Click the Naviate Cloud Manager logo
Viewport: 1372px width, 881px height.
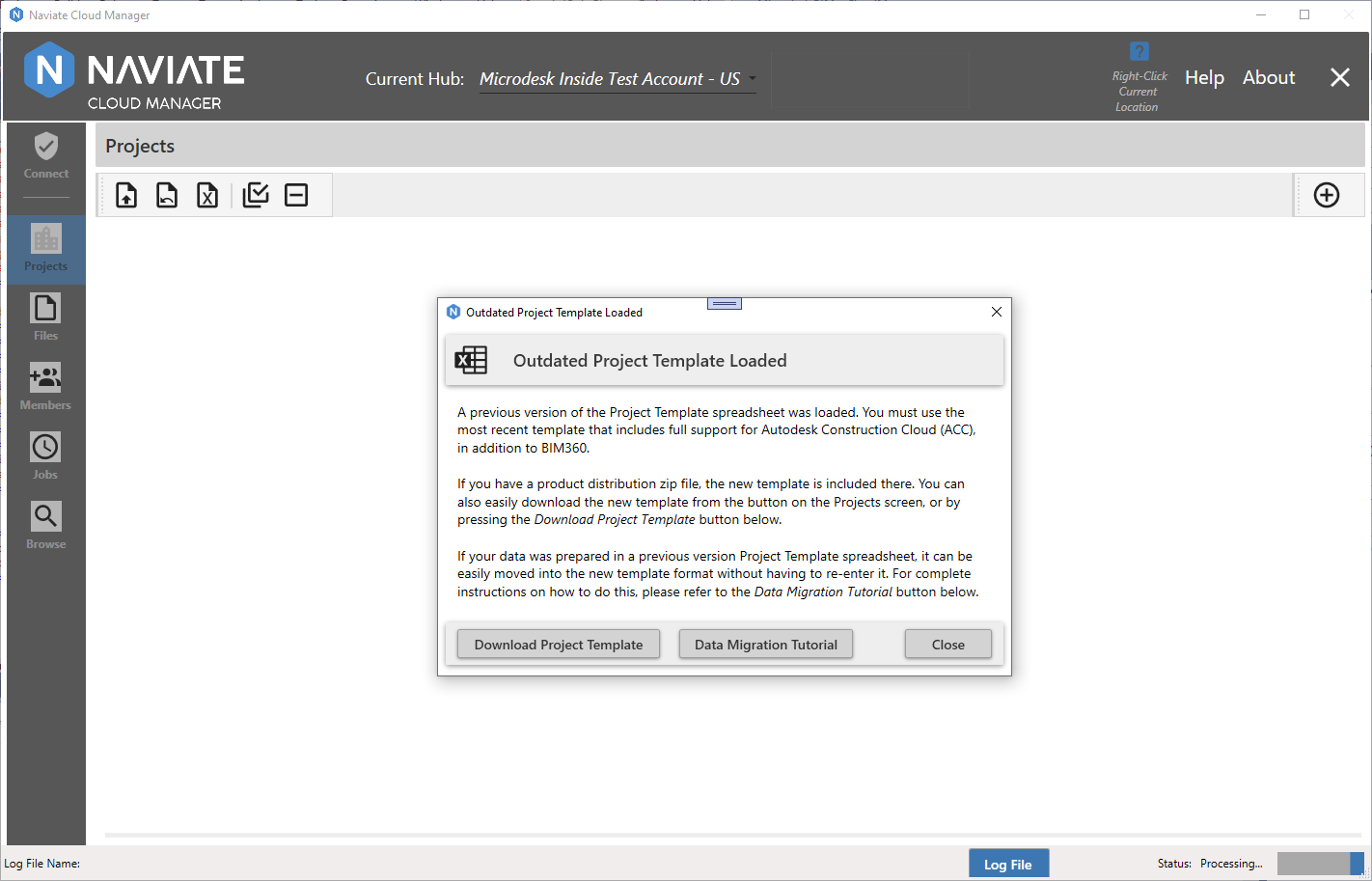tap(134, 76)
